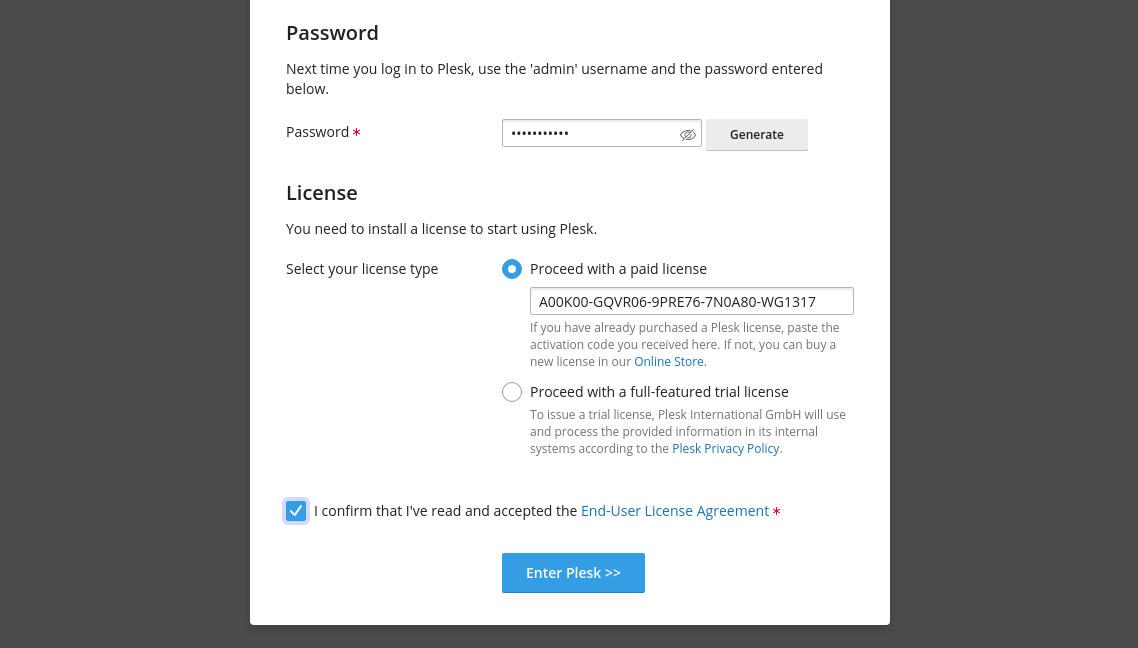
Task: Select the 'Proceed with a paid license' radio button
Action: point(512,269)
